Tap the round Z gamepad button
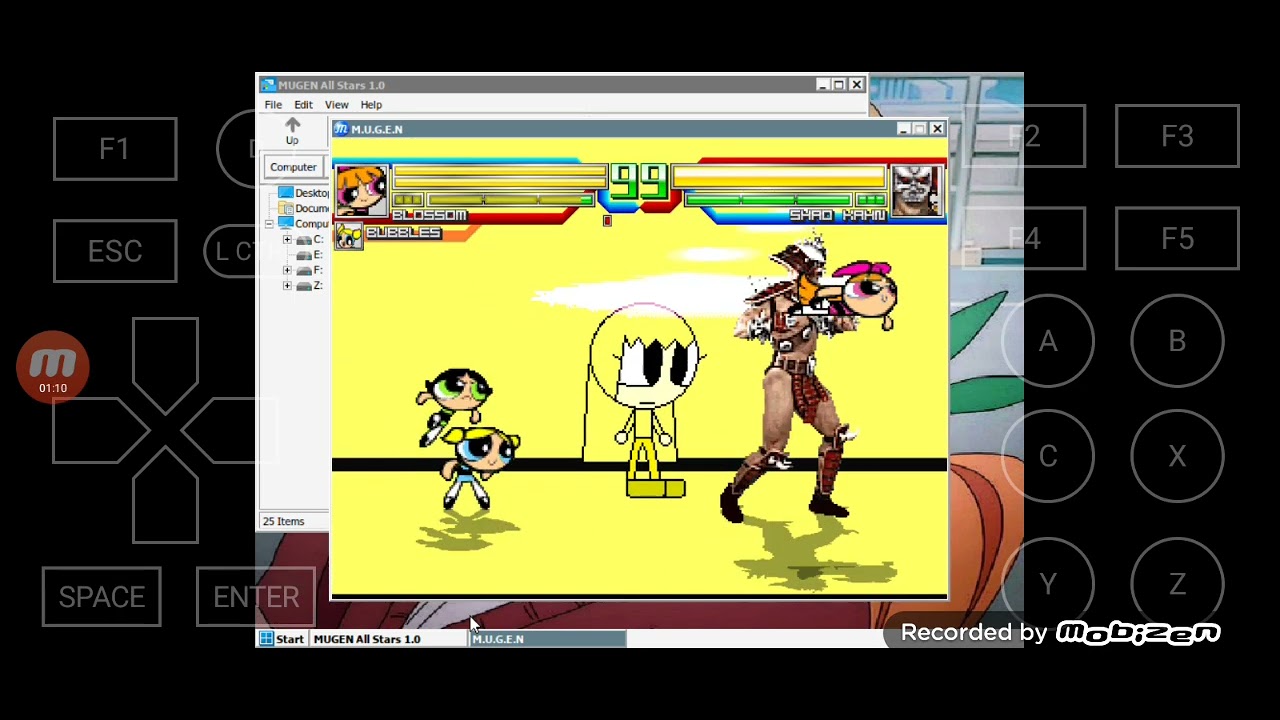1280x720 pixels. [1177, 584]
